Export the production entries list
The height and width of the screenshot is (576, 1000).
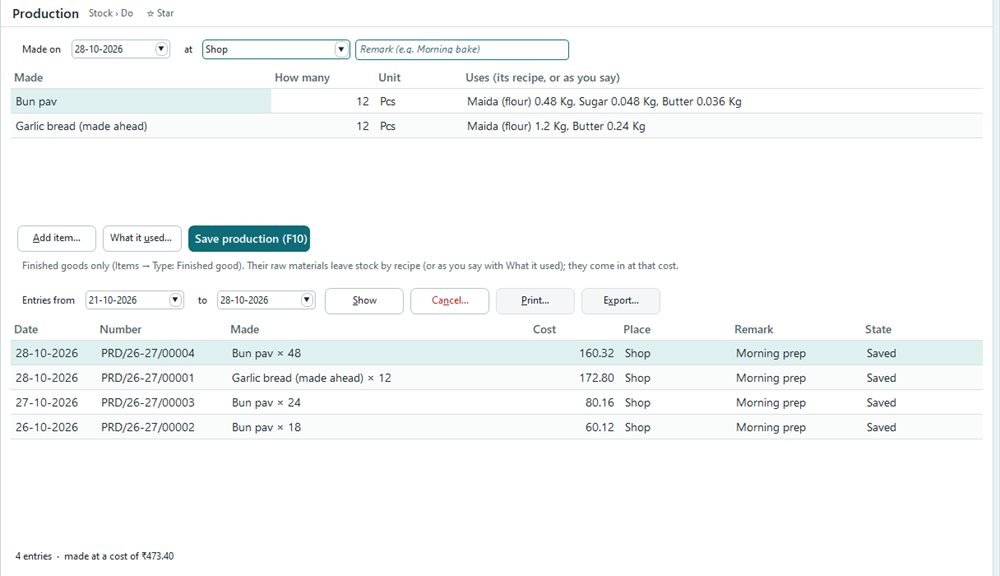(x=621, y=300)
